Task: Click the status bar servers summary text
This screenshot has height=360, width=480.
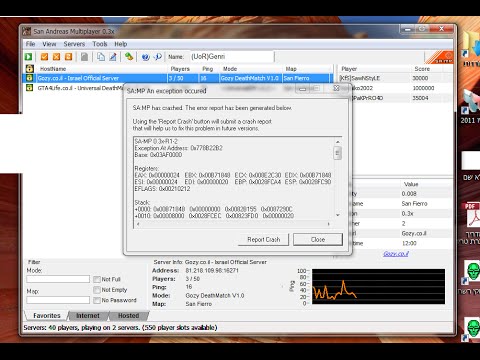Action: 120,328
